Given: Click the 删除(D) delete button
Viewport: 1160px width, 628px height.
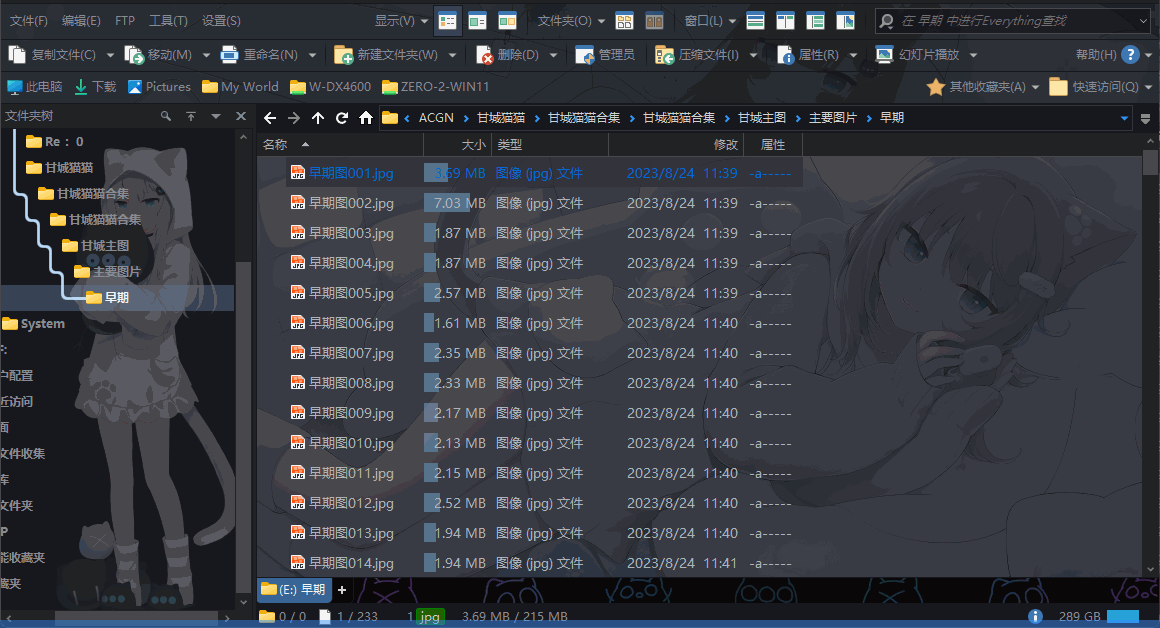Looking at the screenshot, I should click(508, 55).
